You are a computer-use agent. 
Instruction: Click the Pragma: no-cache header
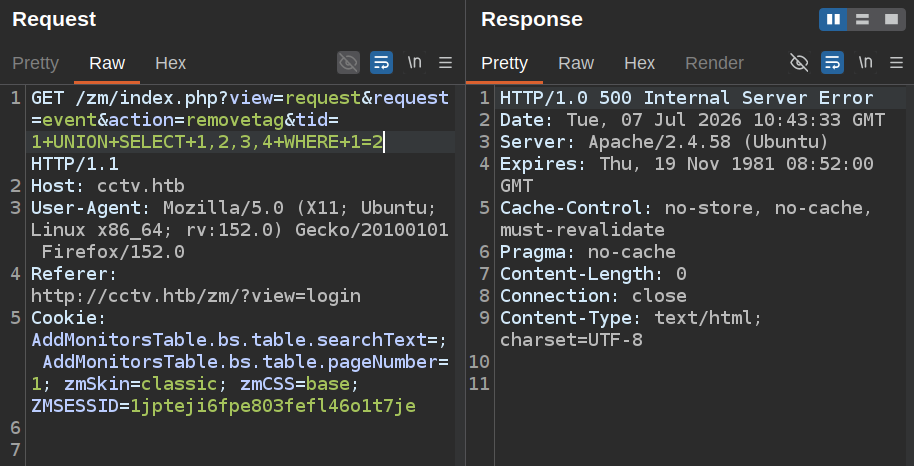coord(588,252)
